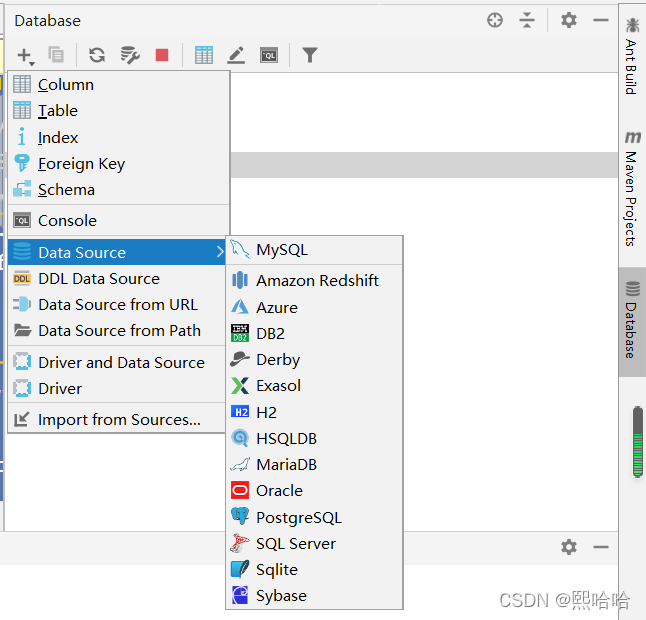646x620 pixels.
Task: Choose Sybase data source
Action: tap(314, 596)
